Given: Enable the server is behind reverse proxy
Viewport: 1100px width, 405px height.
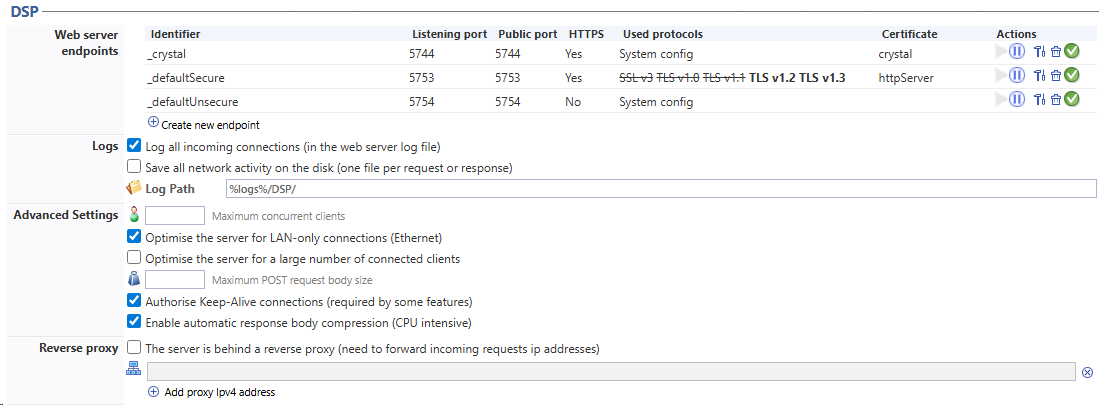Looking at the screenshot, I should (135, 348).
